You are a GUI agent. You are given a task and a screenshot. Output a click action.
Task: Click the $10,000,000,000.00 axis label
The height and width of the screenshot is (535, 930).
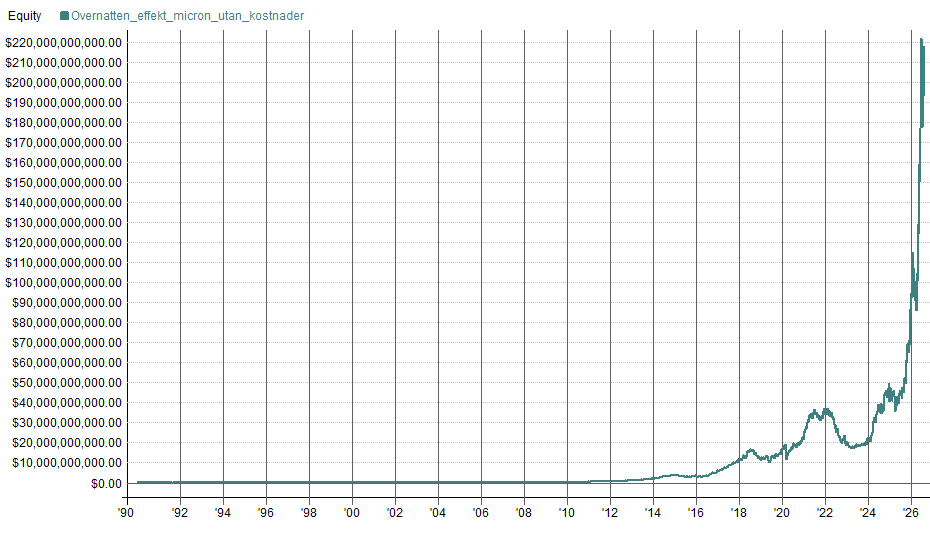point(67,463)
